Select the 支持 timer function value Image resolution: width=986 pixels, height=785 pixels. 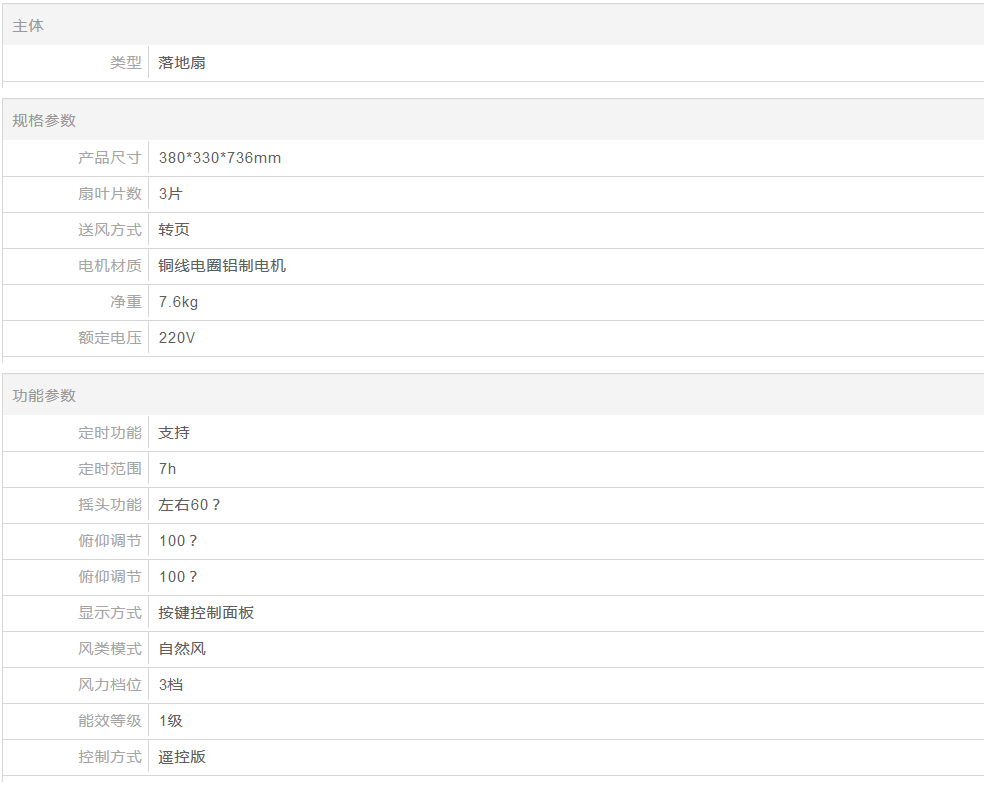pos(174,433)
